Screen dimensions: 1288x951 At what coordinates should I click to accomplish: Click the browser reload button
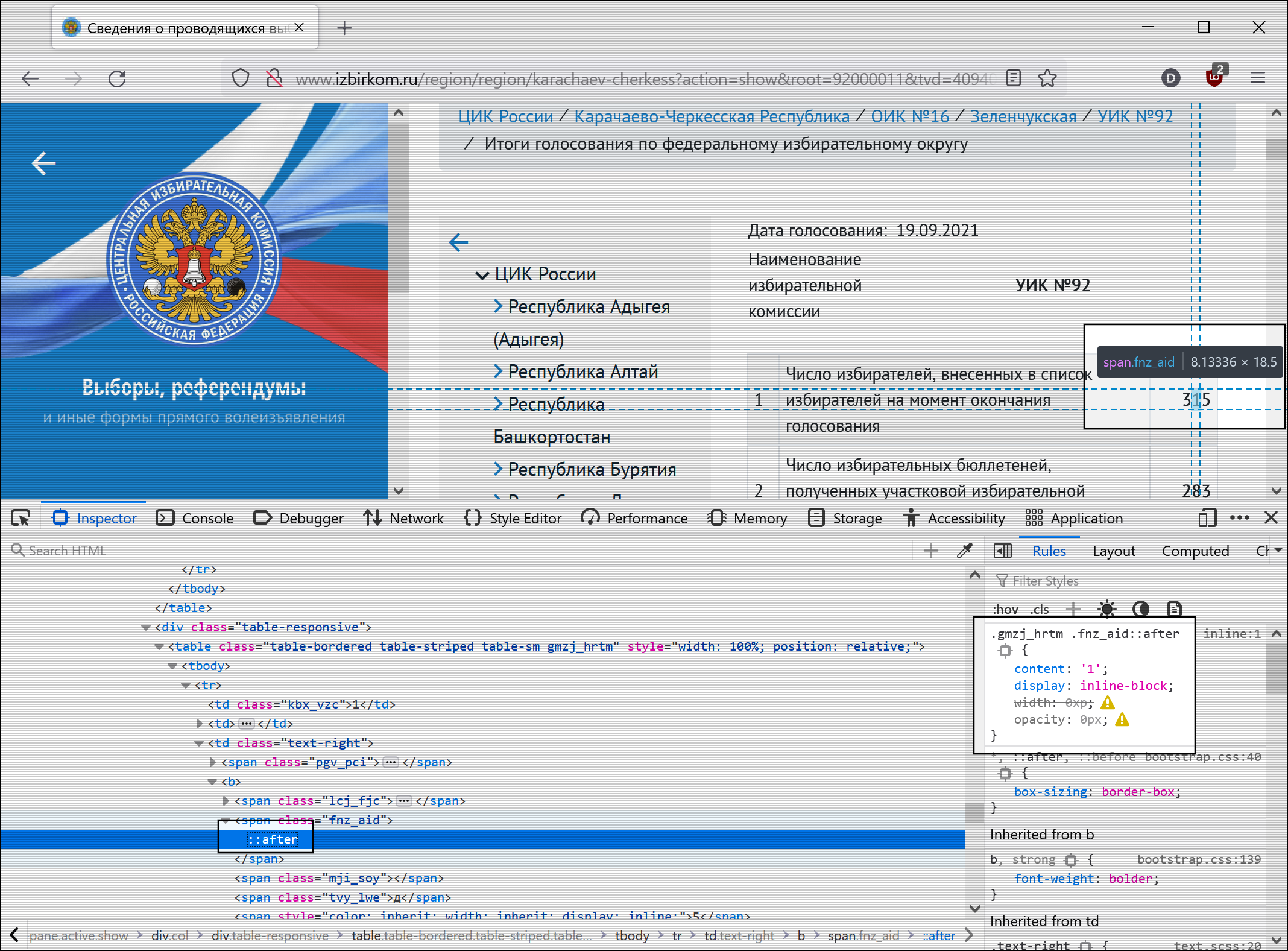[117, 78]
